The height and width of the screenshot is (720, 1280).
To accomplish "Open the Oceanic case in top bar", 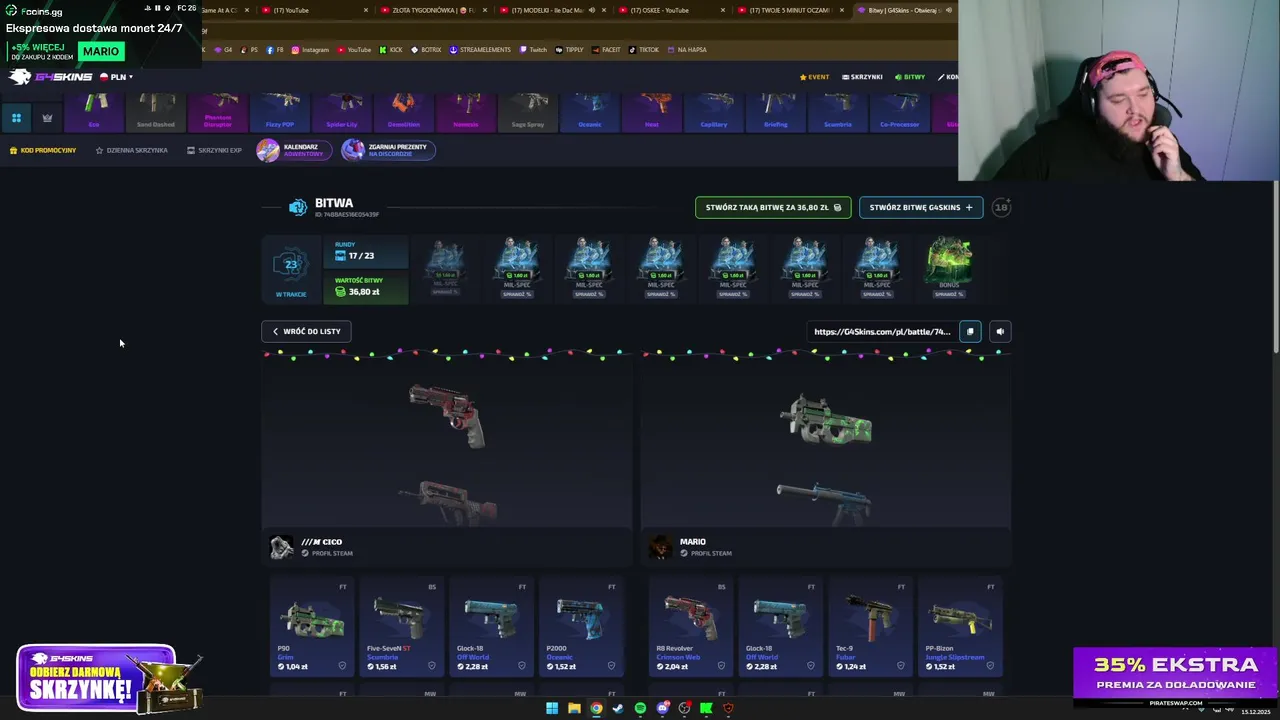I will [590, 111].
